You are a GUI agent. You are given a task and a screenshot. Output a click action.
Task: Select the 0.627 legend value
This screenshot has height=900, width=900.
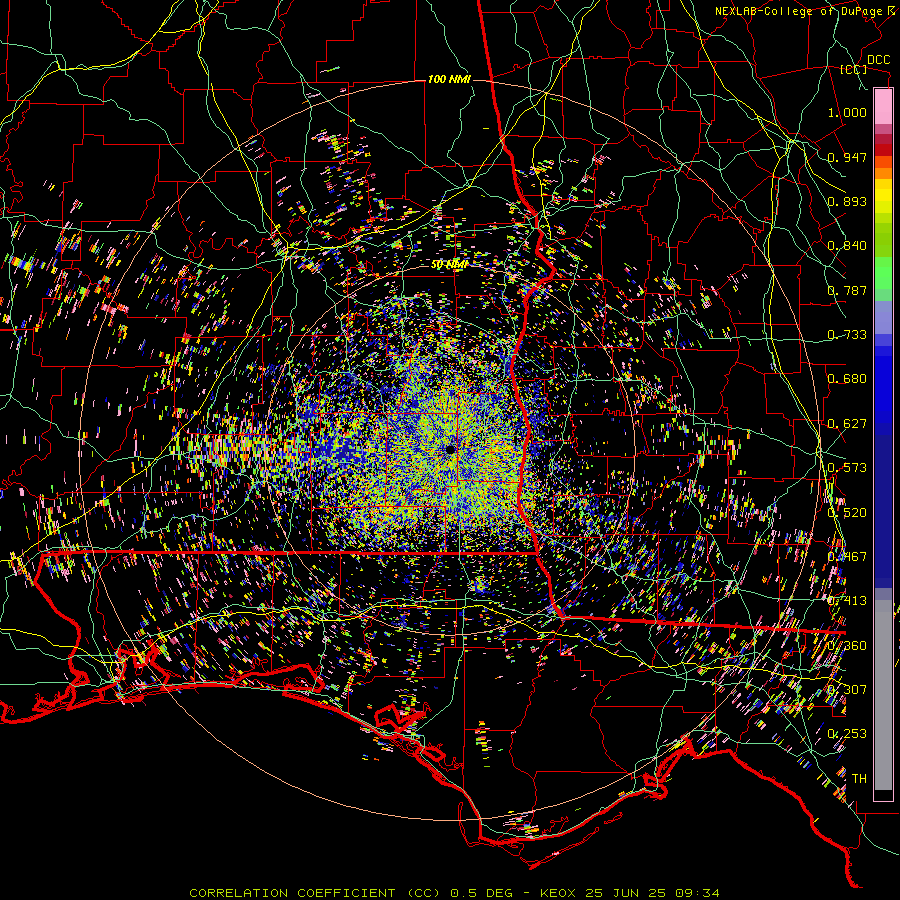pos(847,424)
